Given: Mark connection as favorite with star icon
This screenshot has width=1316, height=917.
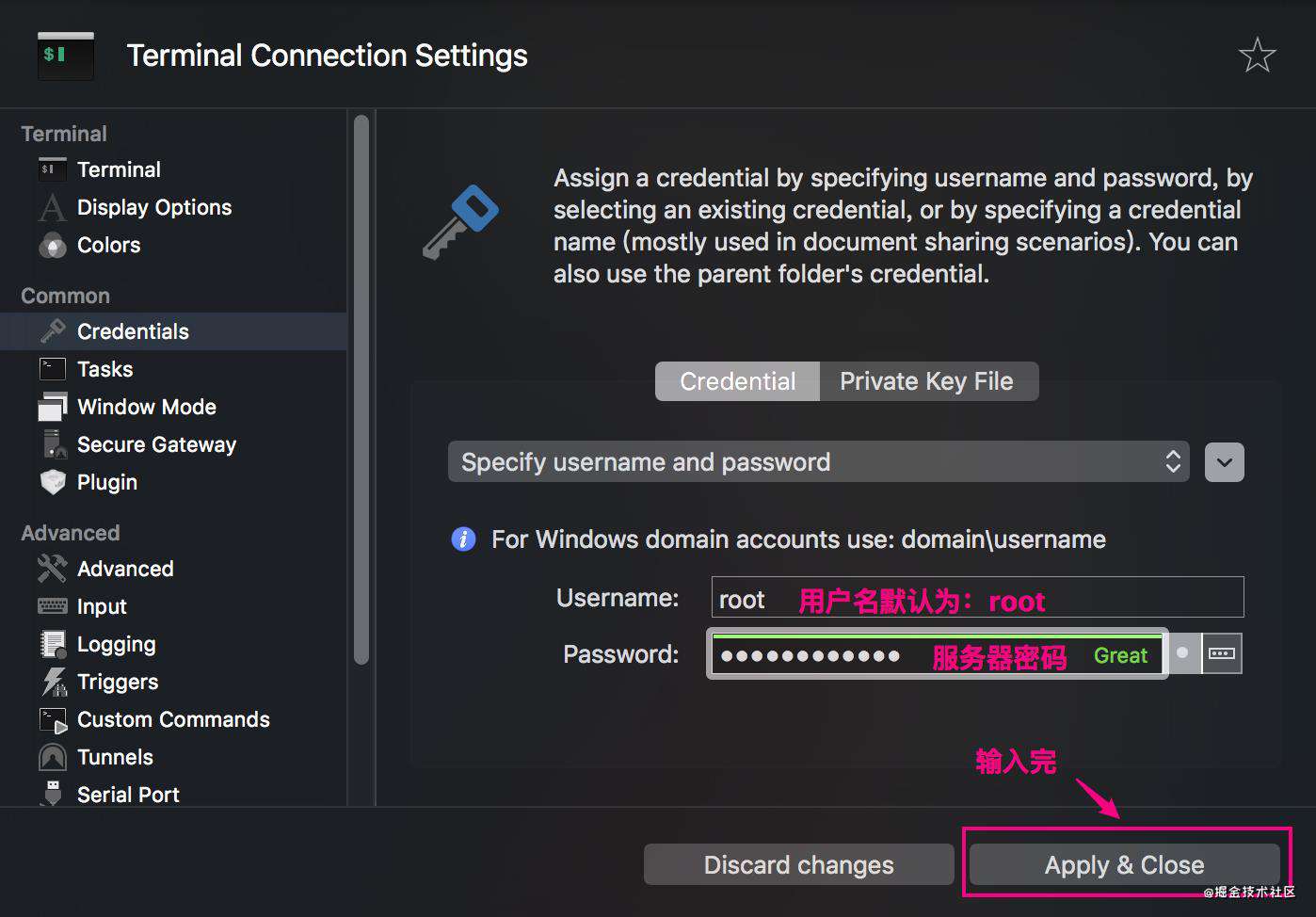Looking at the screenshot, I should coord(1257,56).
